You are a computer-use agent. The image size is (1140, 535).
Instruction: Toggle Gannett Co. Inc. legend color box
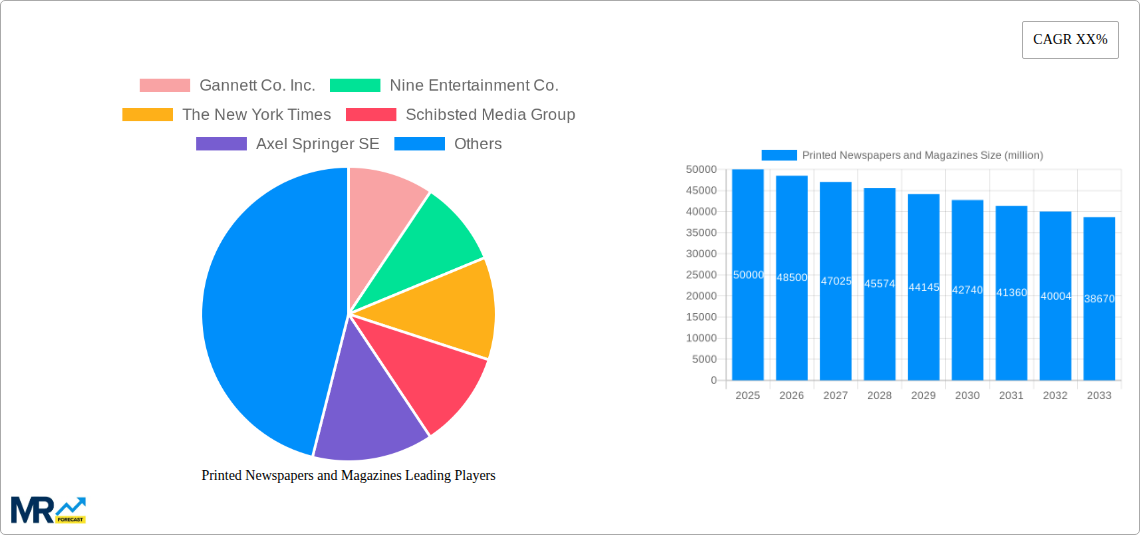click(x=165, y=86)
